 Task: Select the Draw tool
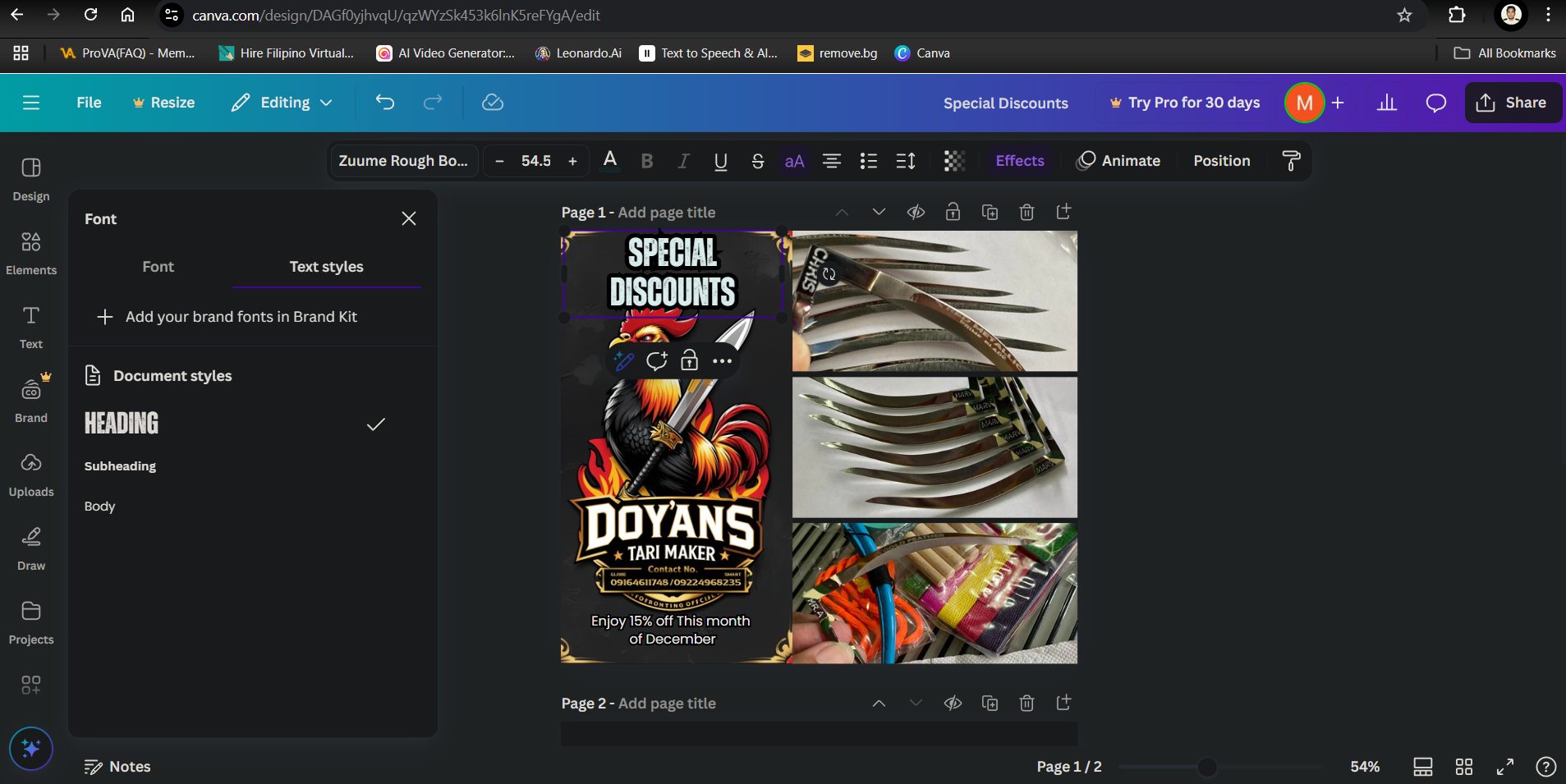coord(30,547)
